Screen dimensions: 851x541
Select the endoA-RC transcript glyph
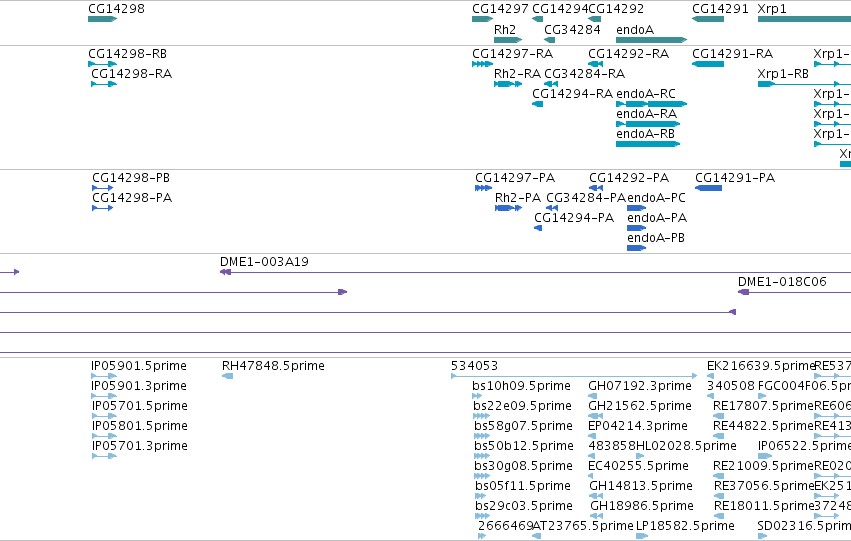(x=652, y=104)
